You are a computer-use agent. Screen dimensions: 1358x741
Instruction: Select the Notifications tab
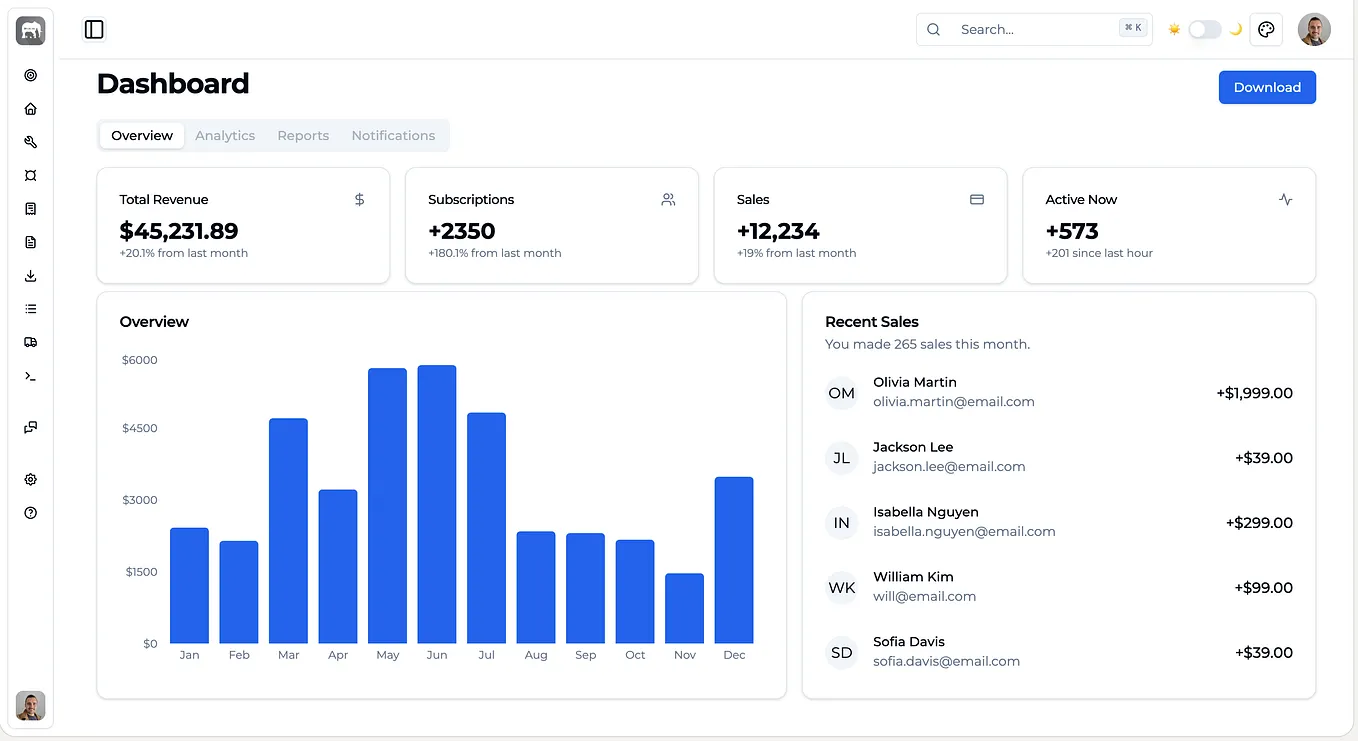click(x=393, y=135)
